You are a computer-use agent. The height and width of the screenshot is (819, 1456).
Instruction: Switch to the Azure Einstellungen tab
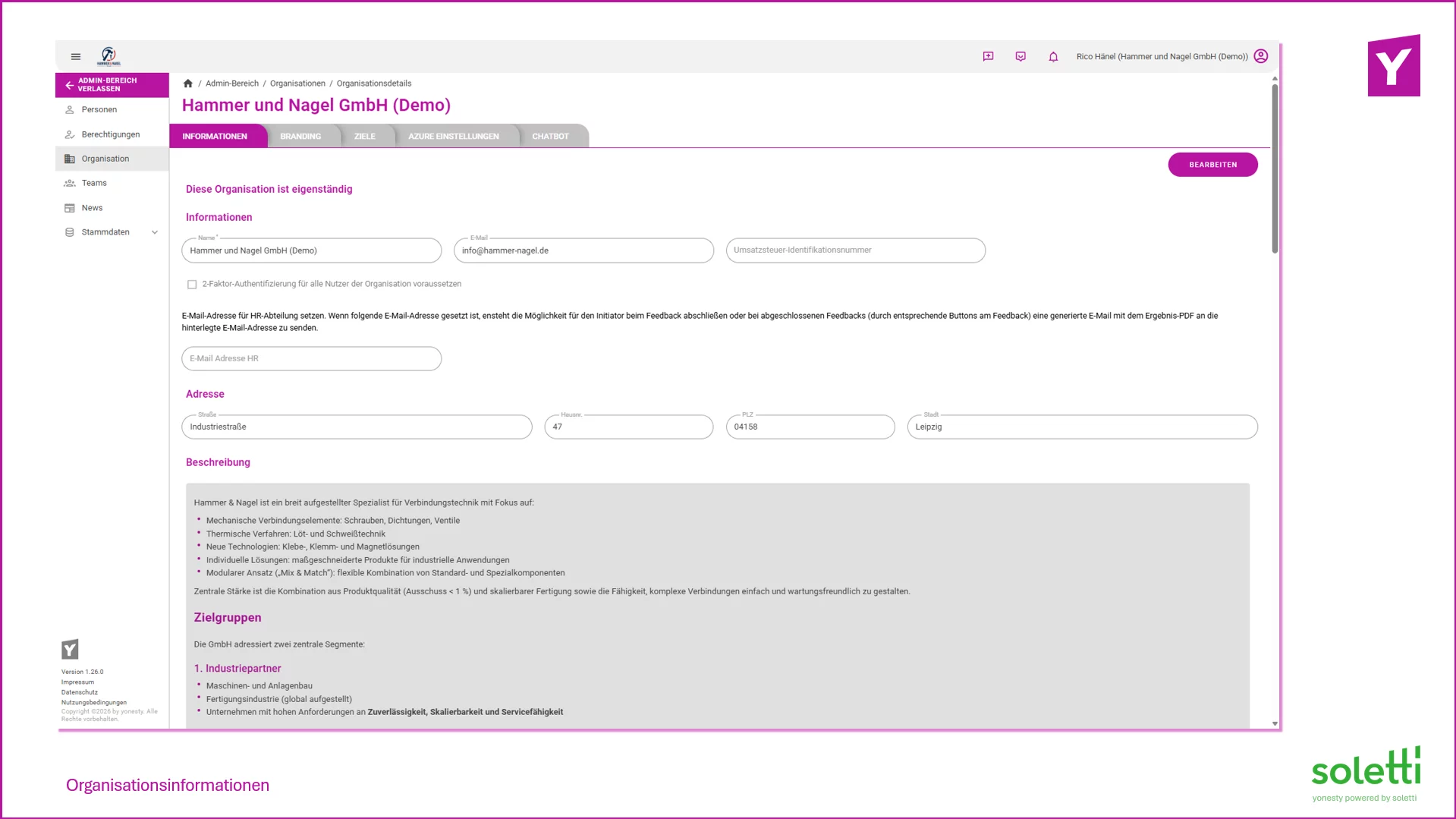(x=454, y=137)
